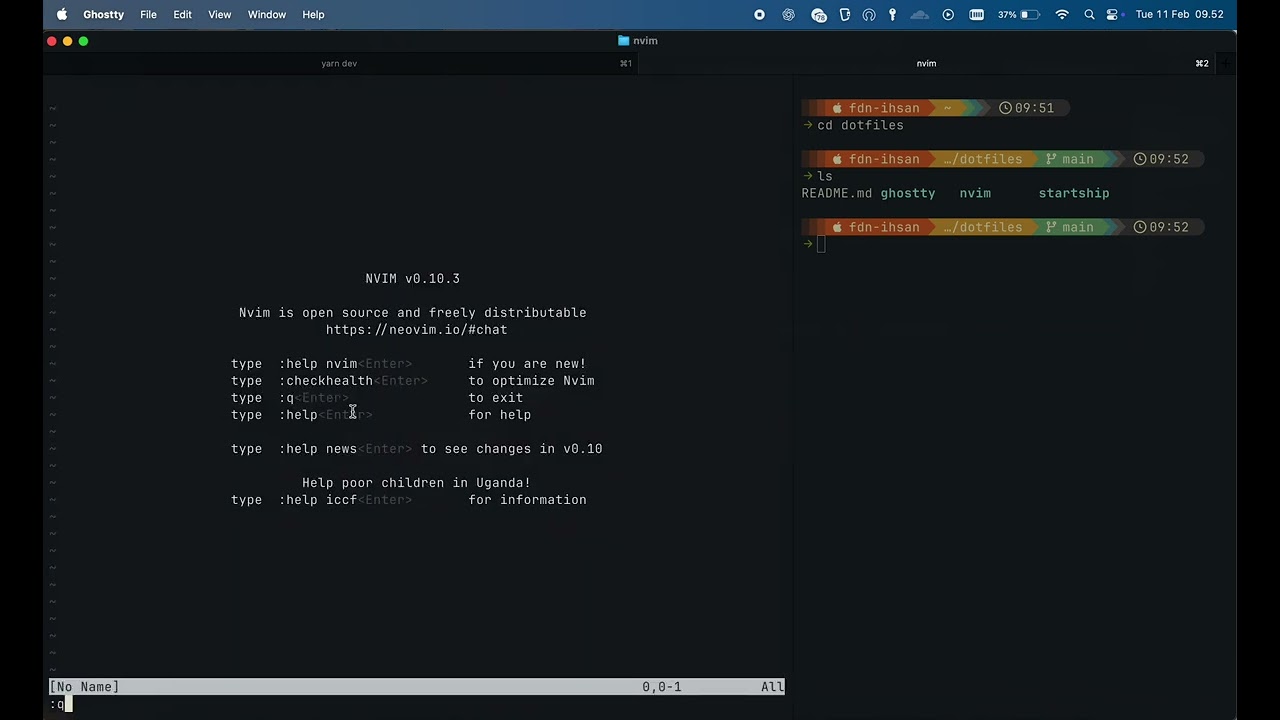Click "for help" description text
This screenshot has width=1280, height=720.
click(x=499, y=415)
